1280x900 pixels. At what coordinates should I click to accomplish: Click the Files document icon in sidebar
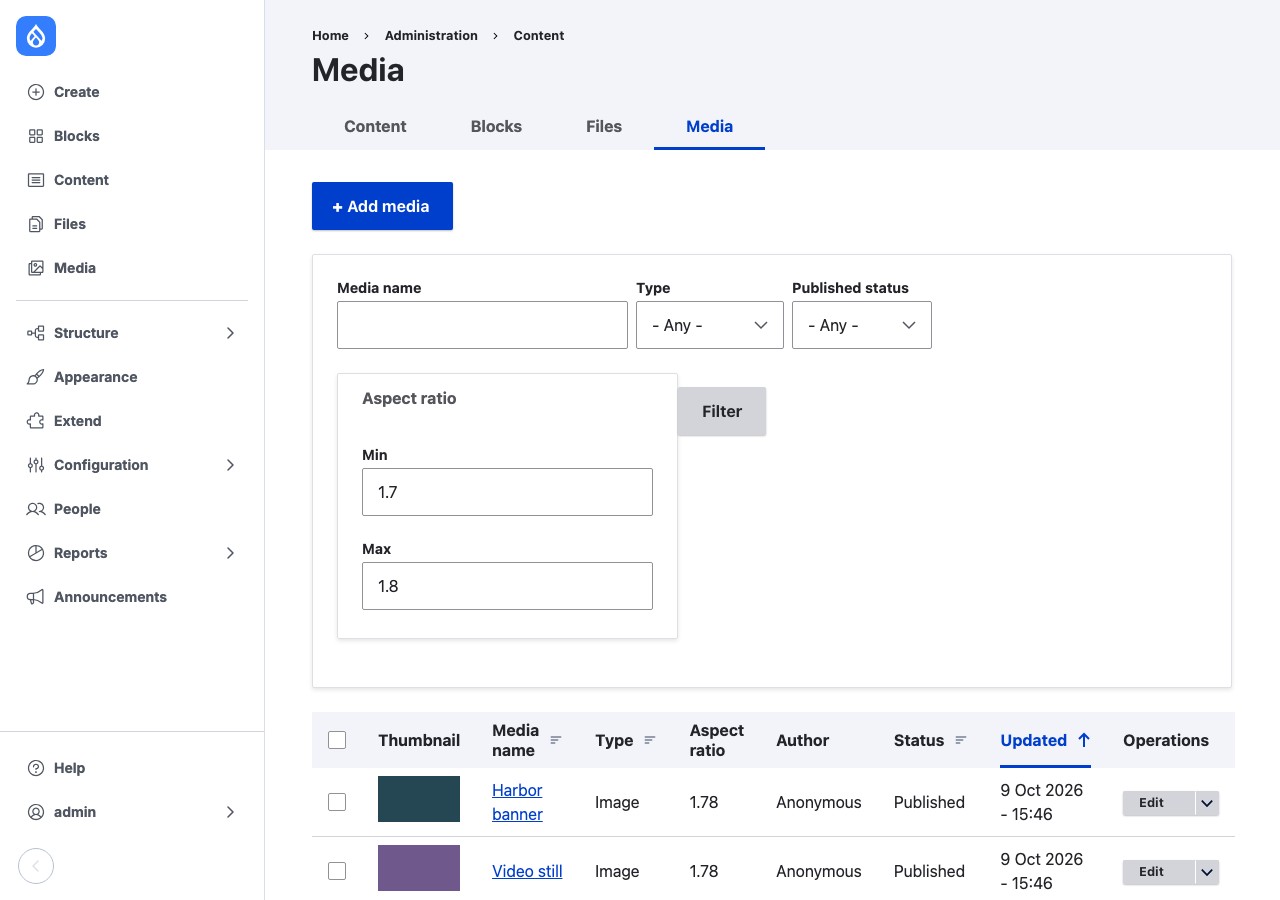coord(36,224)
